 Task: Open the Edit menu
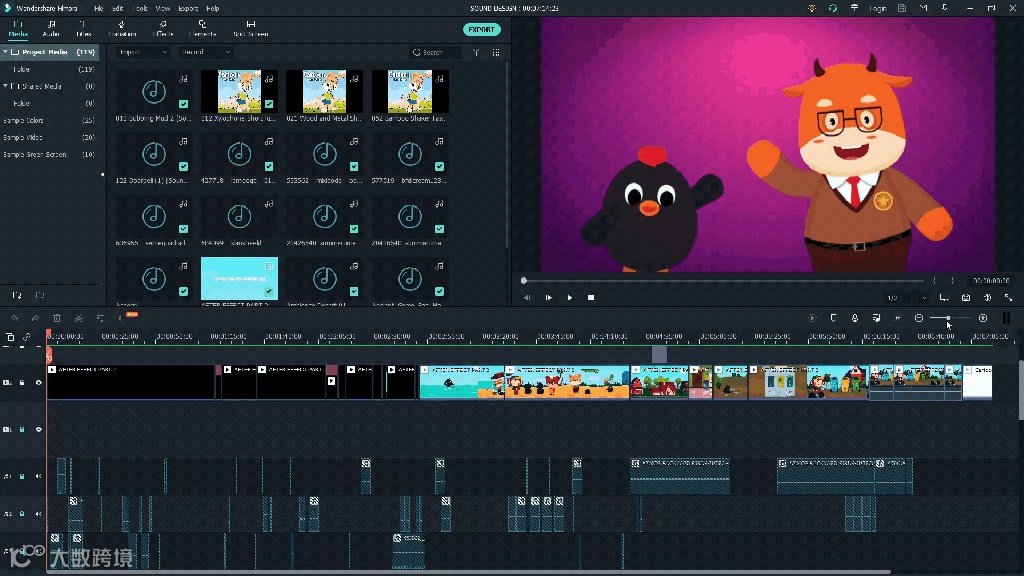click(x=118, y=8)
